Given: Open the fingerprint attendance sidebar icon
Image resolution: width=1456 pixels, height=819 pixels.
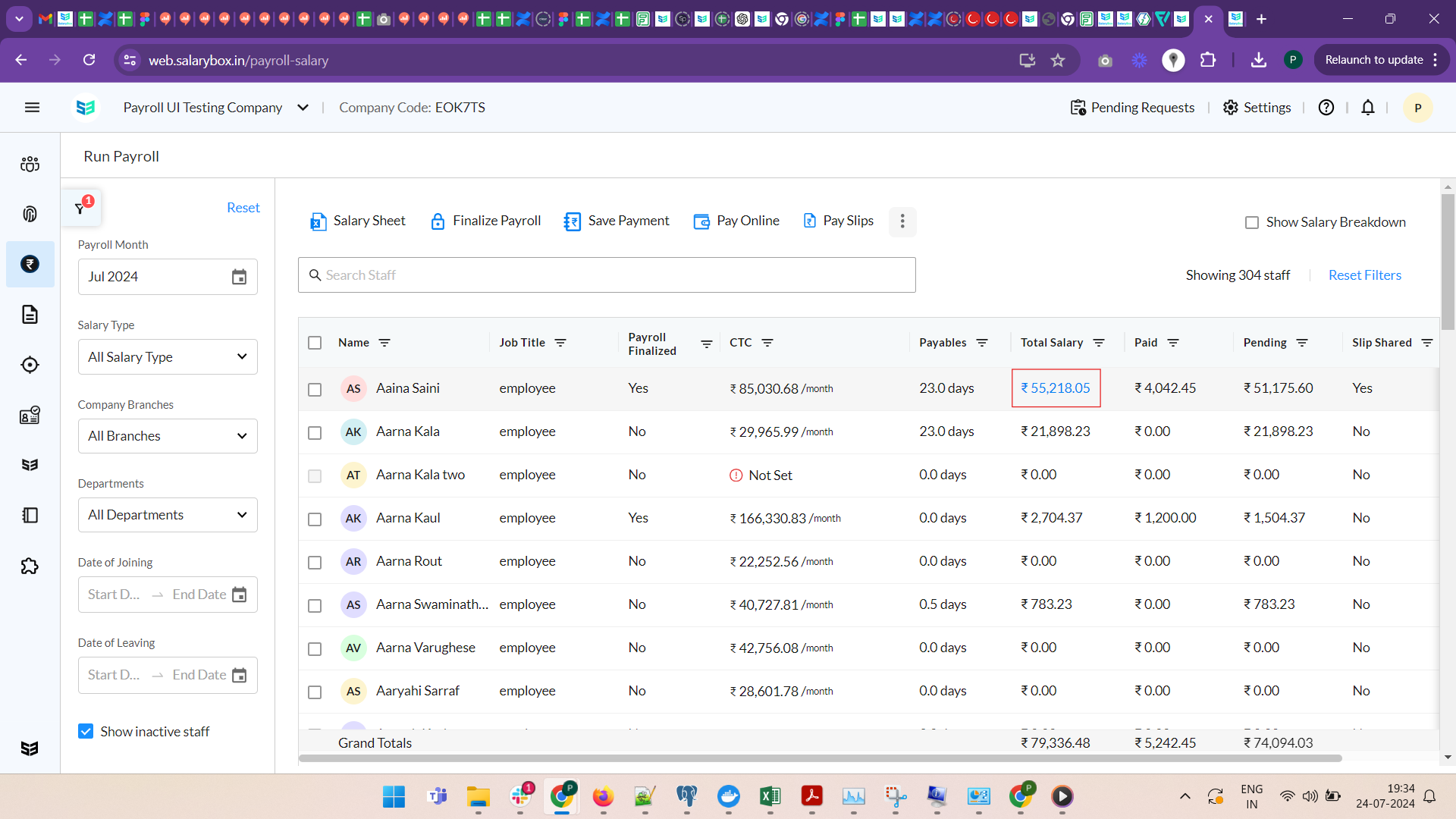Looking at the screenshot, I should pyautogui.click(x=30, y=214).
